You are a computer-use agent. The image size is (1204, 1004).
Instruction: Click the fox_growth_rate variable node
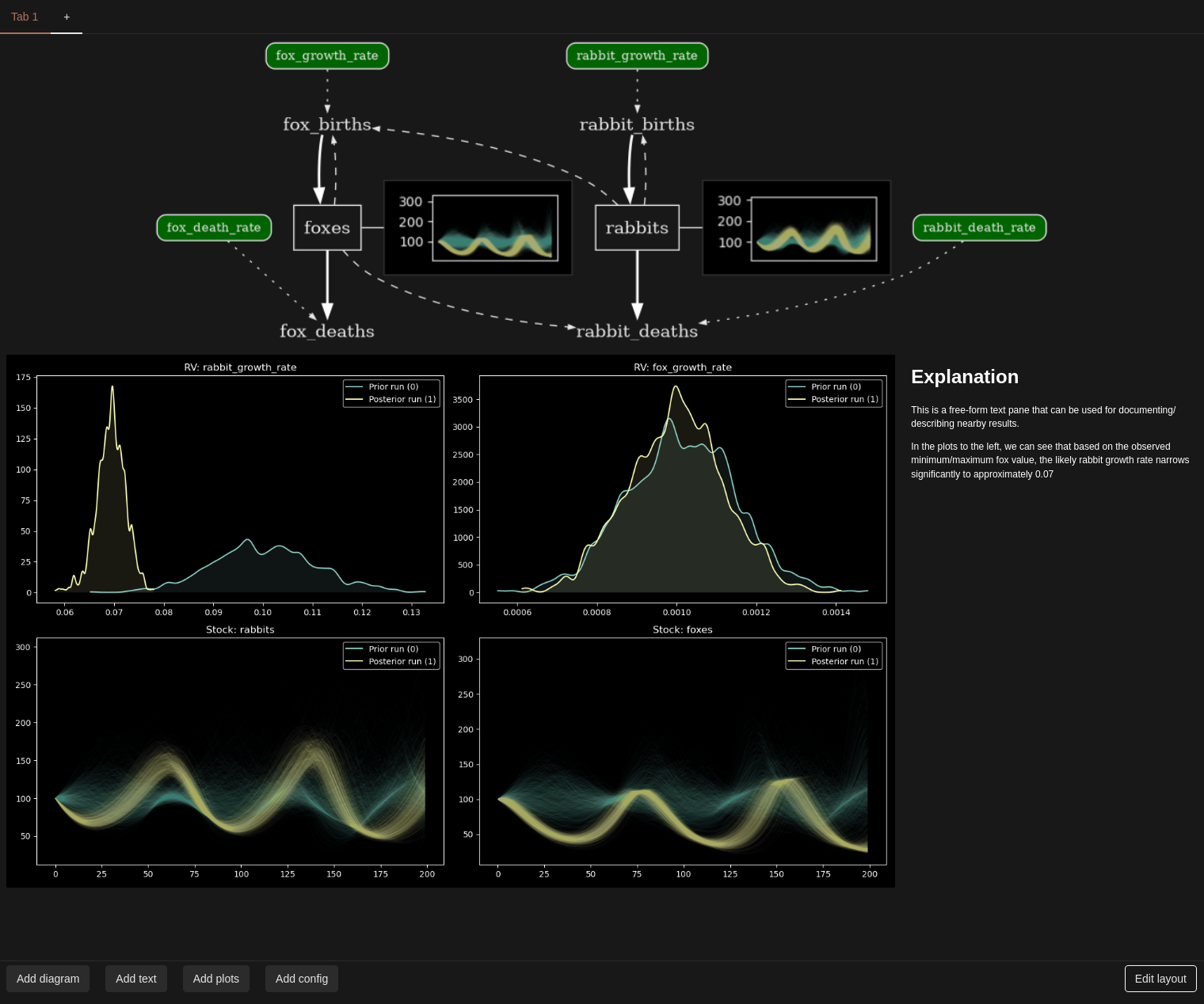[x=327, y=56]
